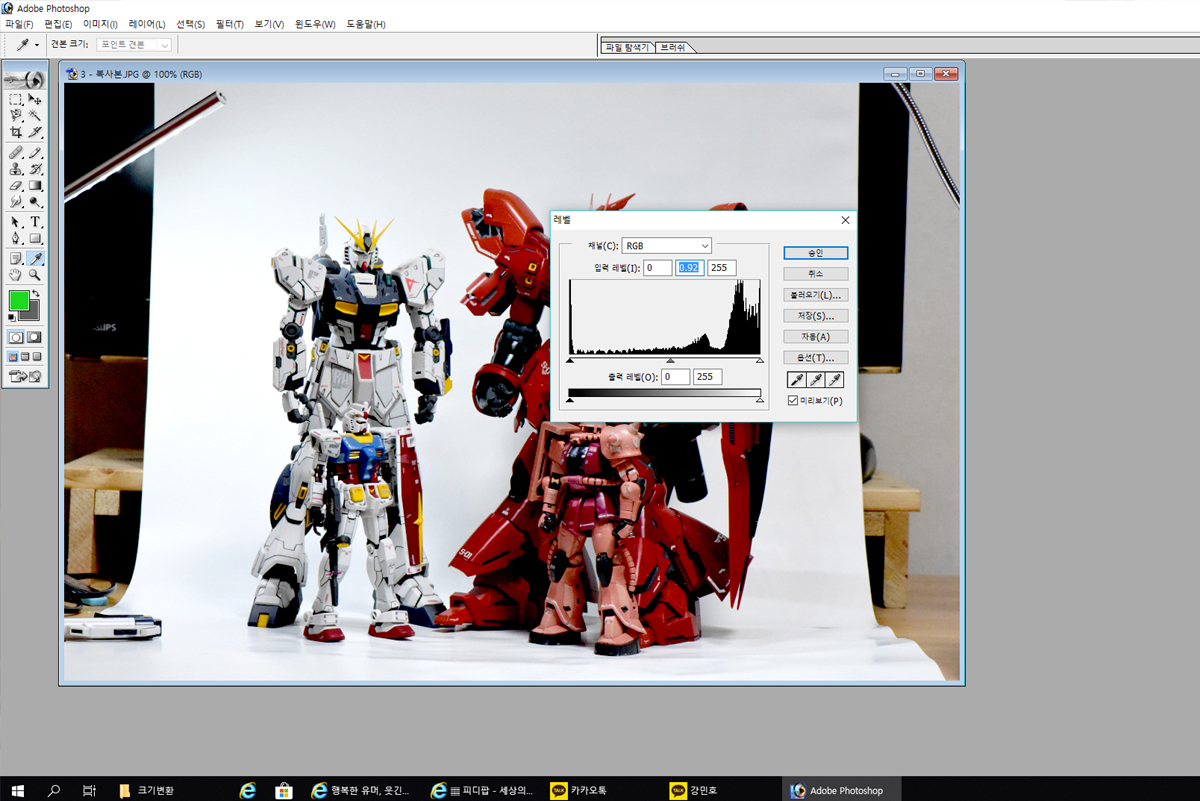This screenshot has height=801, width=1200.
Task: Select the Brush tool in toolbox
Action: [x=35, y=153]
